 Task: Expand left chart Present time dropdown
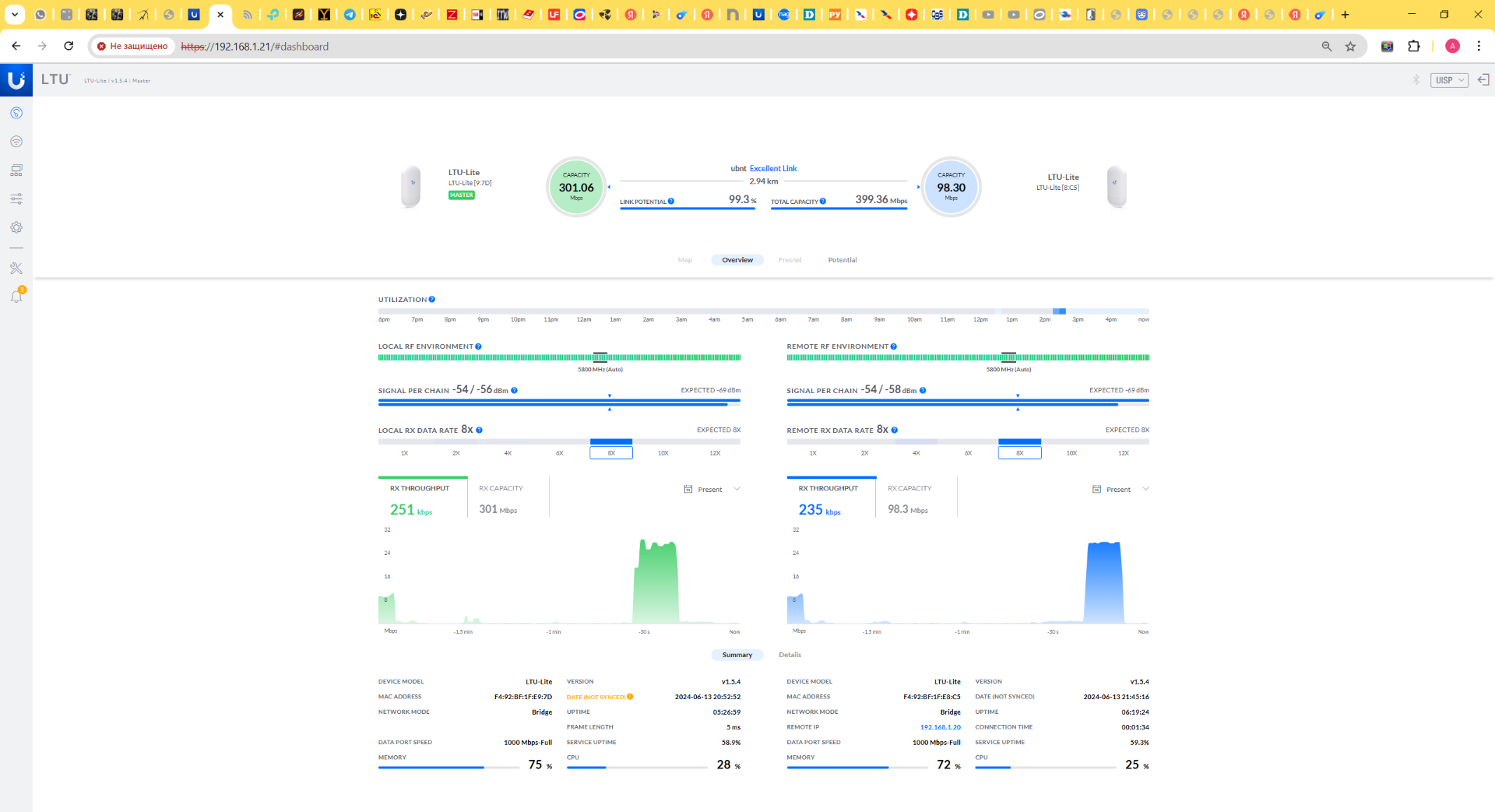pyautogui.click(x=737, y=490)
